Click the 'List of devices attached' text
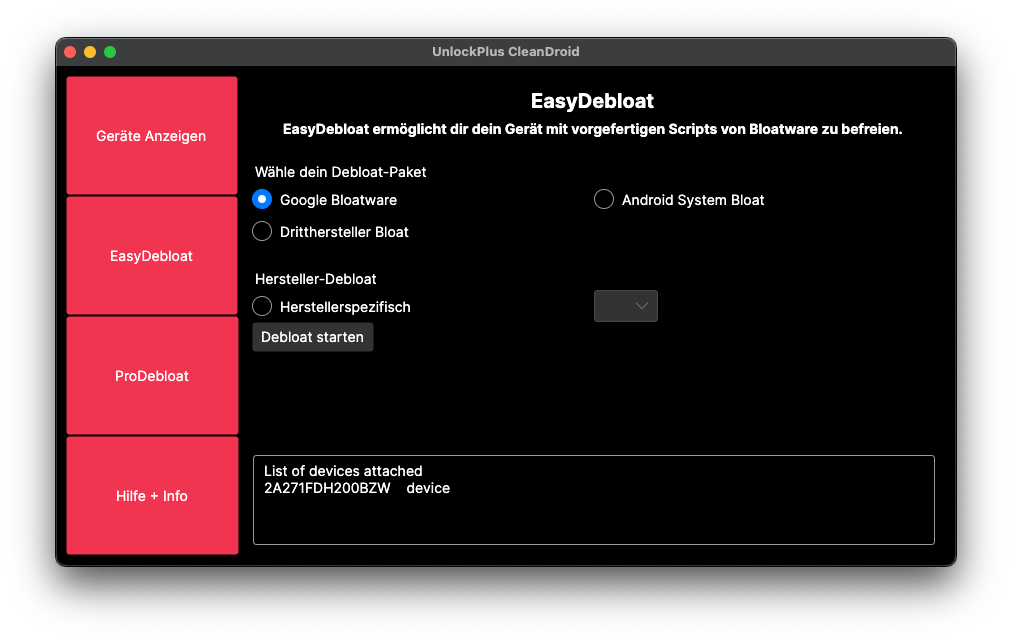Image resolution: width=1012 pixels, height=640 pixels. click(x=343, y=471)
